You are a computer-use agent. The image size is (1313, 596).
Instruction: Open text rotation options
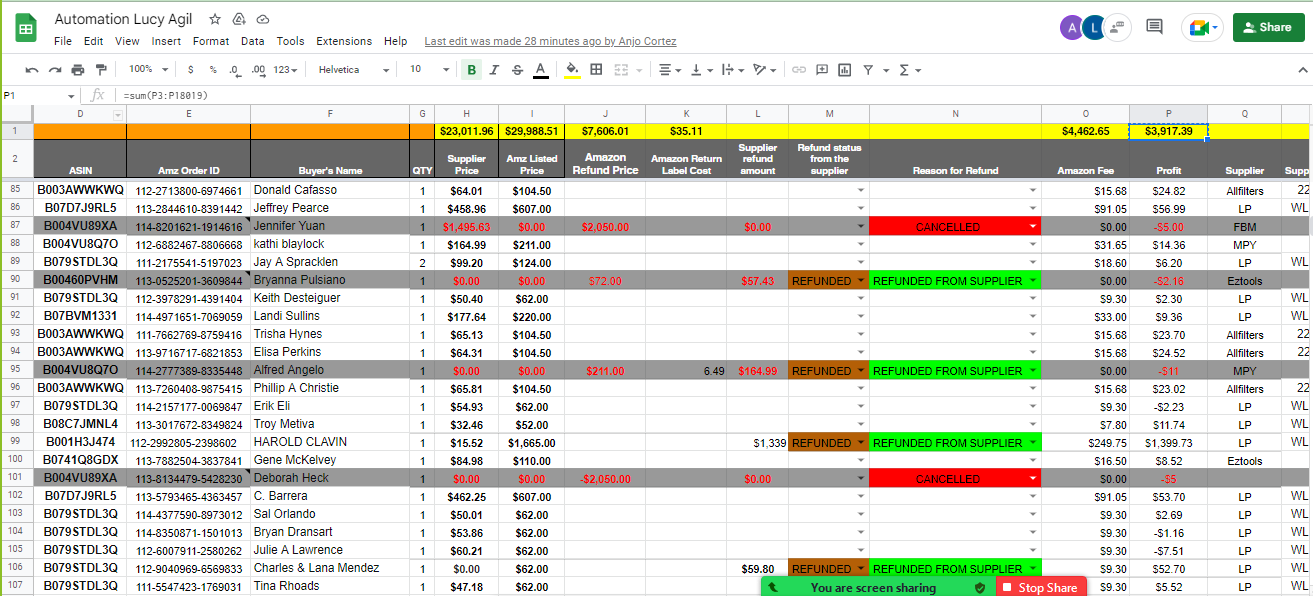click(x=764, y=70)
